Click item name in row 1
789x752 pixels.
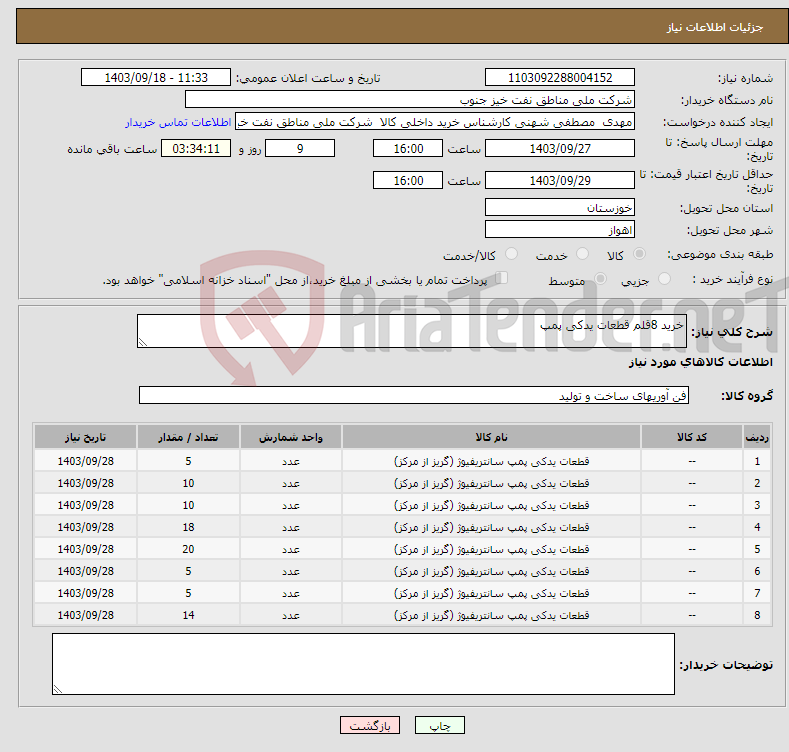pyautogui.click(x=491, y=461)
